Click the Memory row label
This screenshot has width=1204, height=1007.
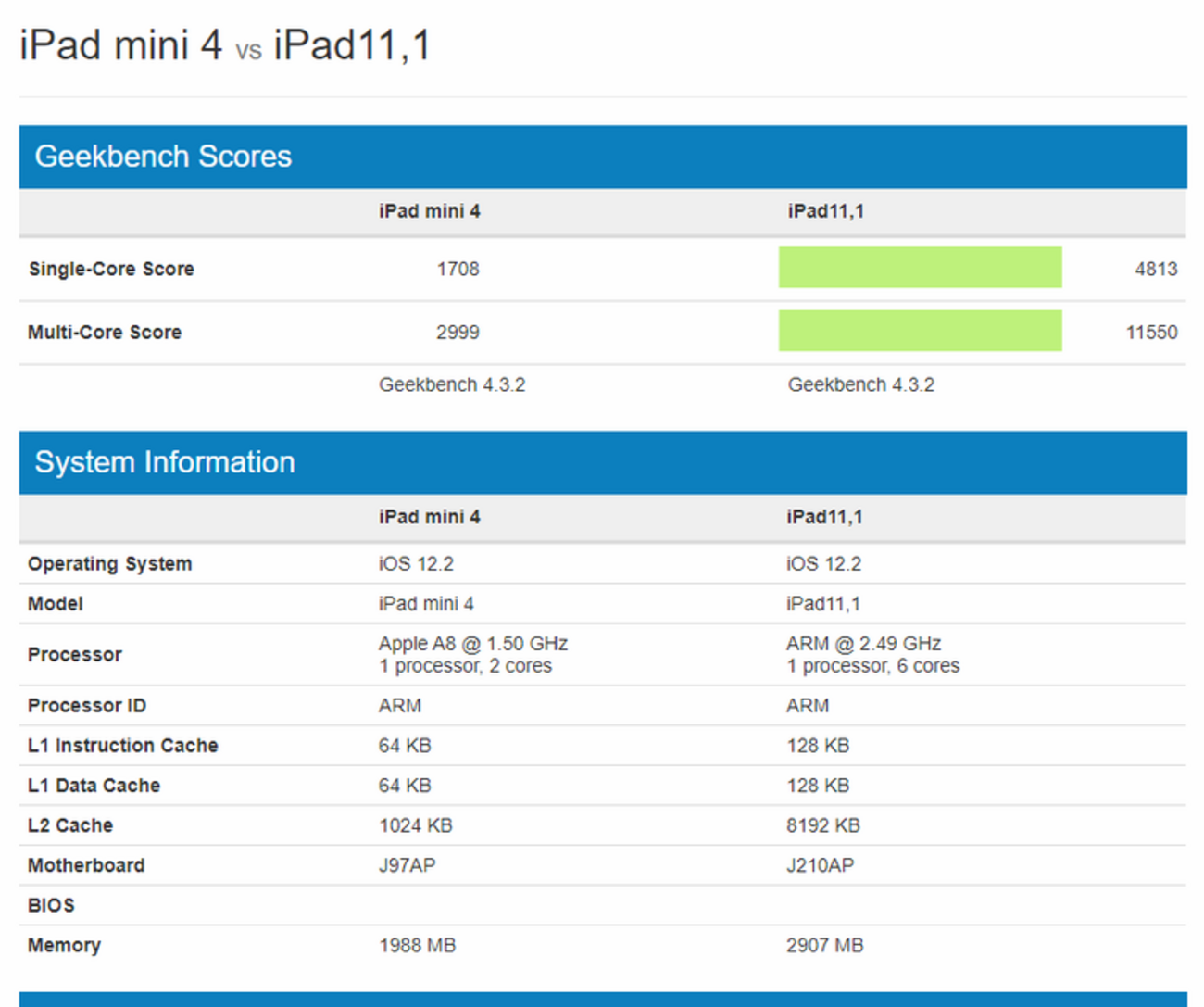coord(64,946)
